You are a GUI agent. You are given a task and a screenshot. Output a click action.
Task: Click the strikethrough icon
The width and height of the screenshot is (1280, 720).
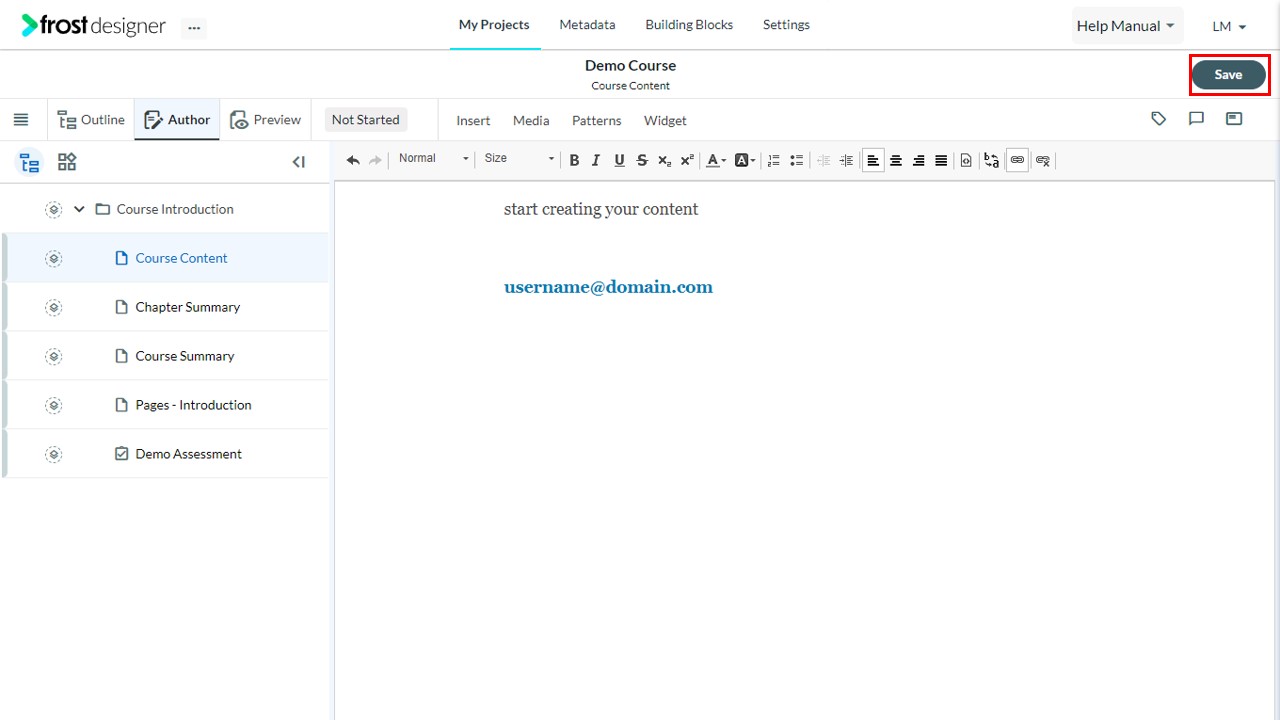(x=642, y=160)
